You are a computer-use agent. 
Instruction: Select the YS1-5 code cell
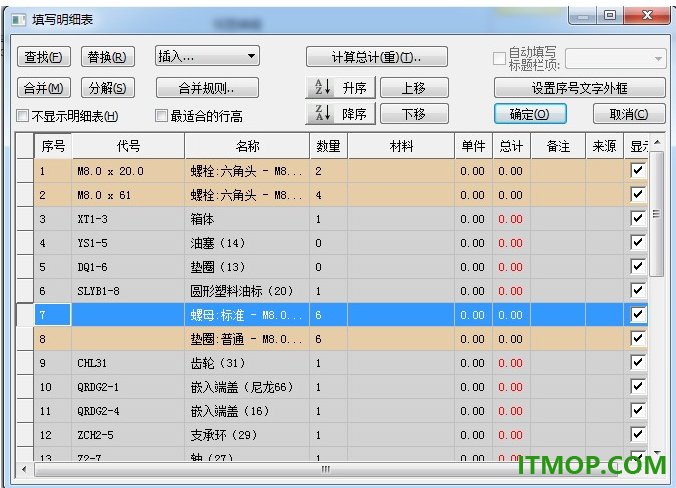[x=128, y=243]
